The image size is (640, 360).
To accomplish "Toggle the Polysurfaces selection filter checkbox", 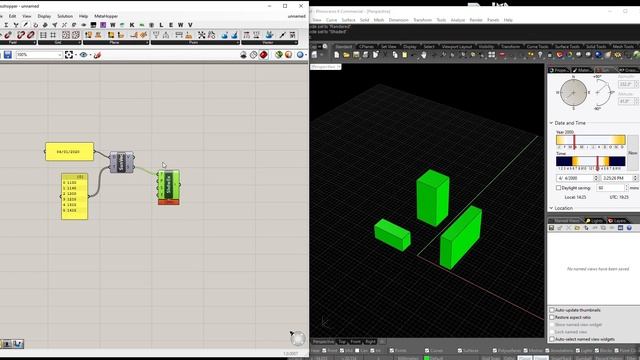I will (494, 351).
